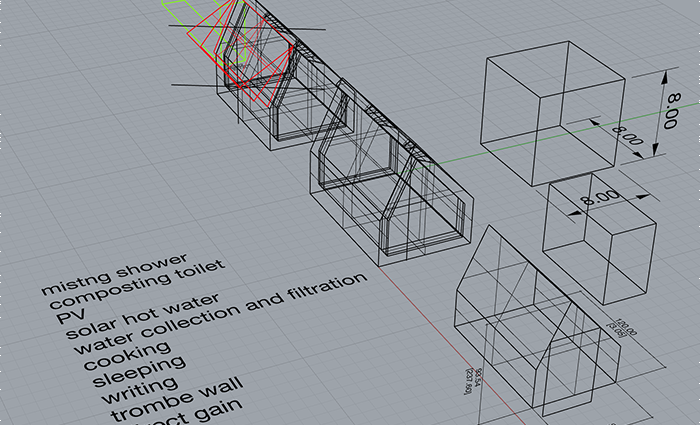Select the "composting toilet" text object
700x425 pixels.
(138, 284)
